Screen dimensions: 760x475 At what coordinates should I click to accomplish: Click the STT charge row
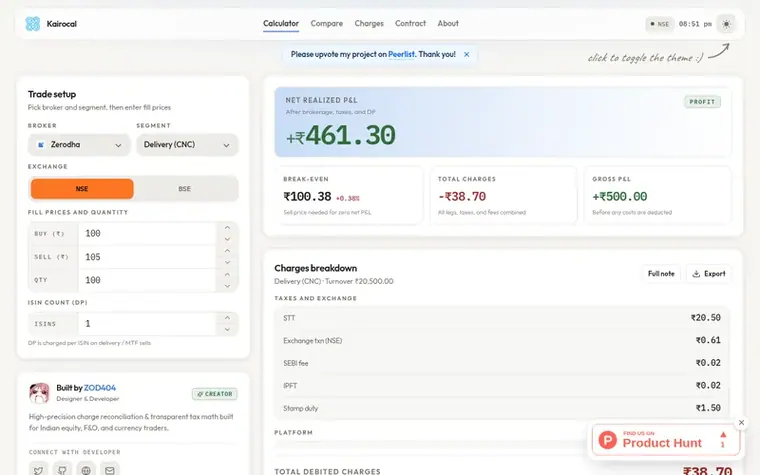(502, 318)
